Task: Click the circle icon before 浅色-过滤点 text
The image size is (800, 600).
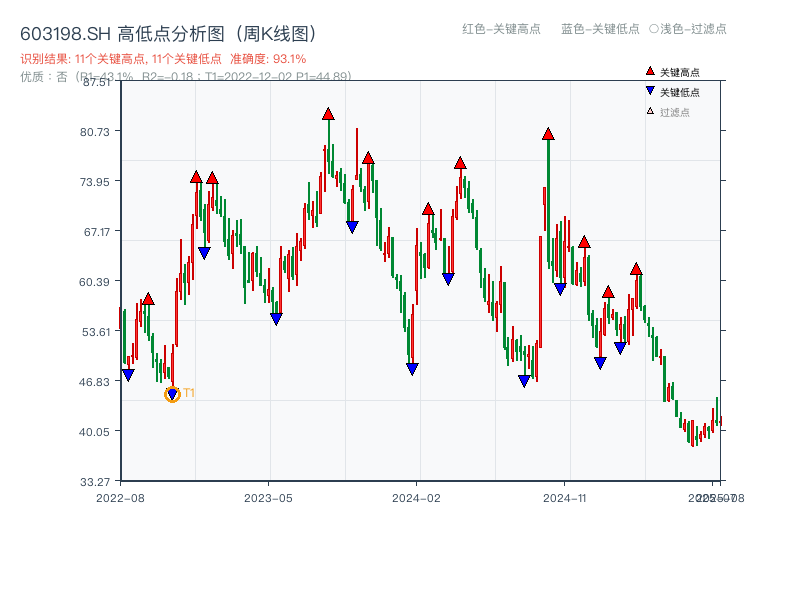Action: 654,30
